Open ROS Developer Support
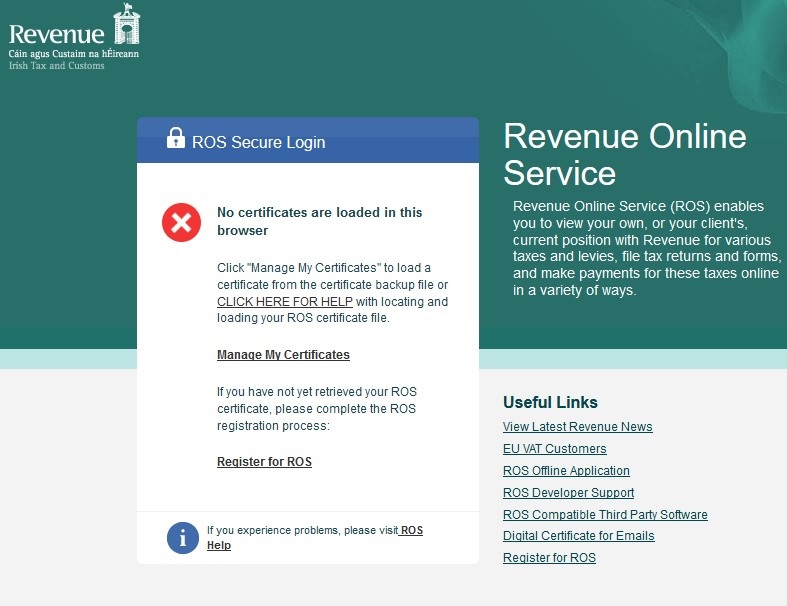Image resolution: width=787 pixels, height=606 pixels. [x=568, y=493]
